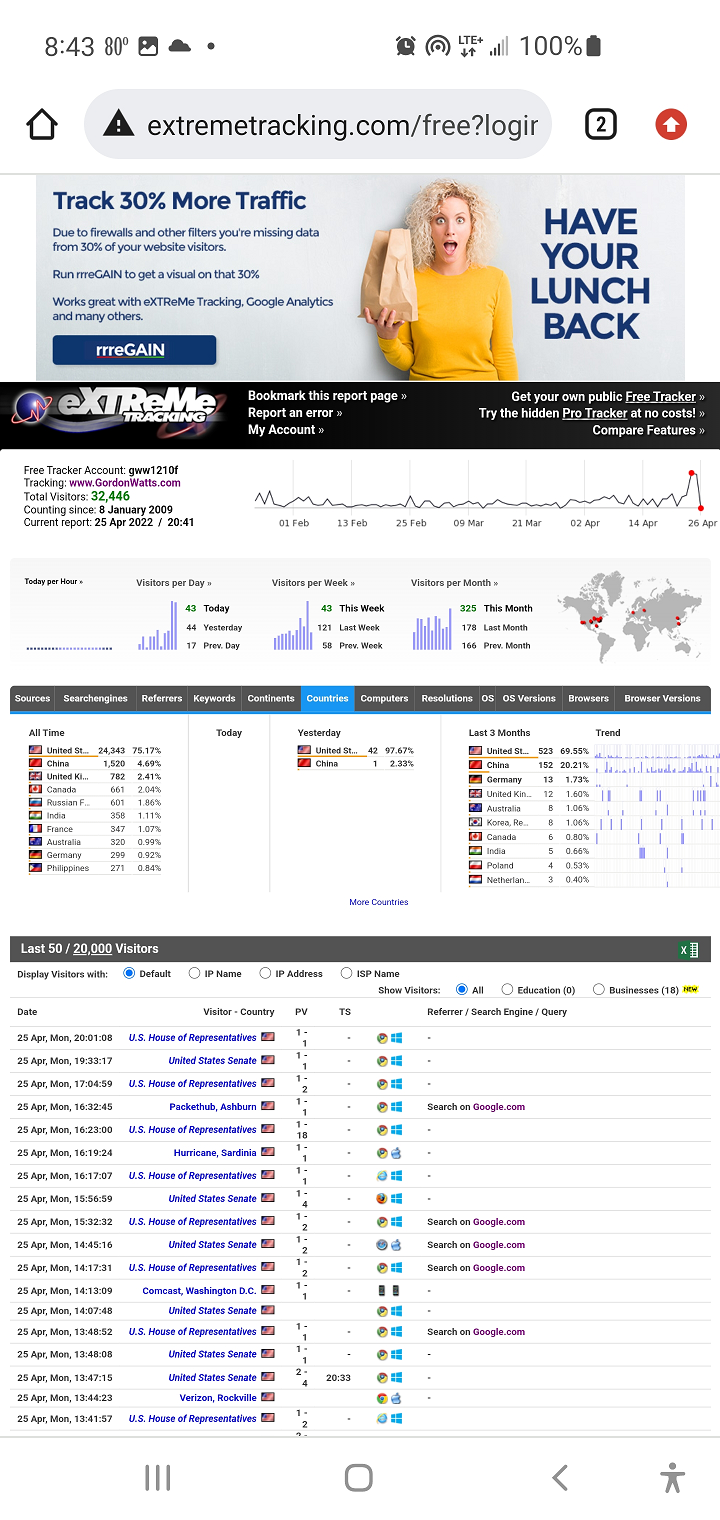
Task: Expand Visitors per Day report
Action: coord(174,583)
